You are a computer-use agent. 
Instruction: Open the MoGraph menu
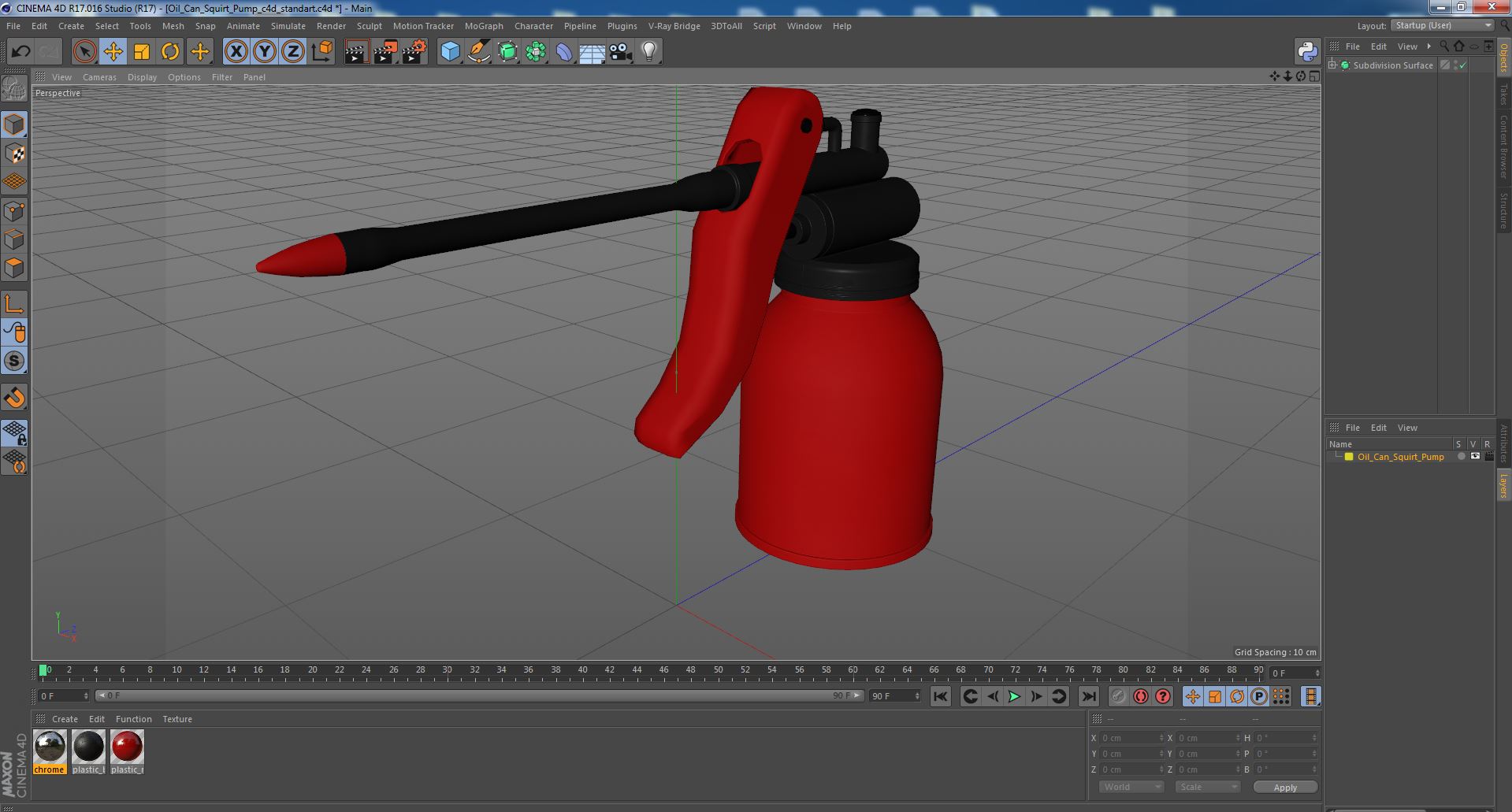pos(484,26)
